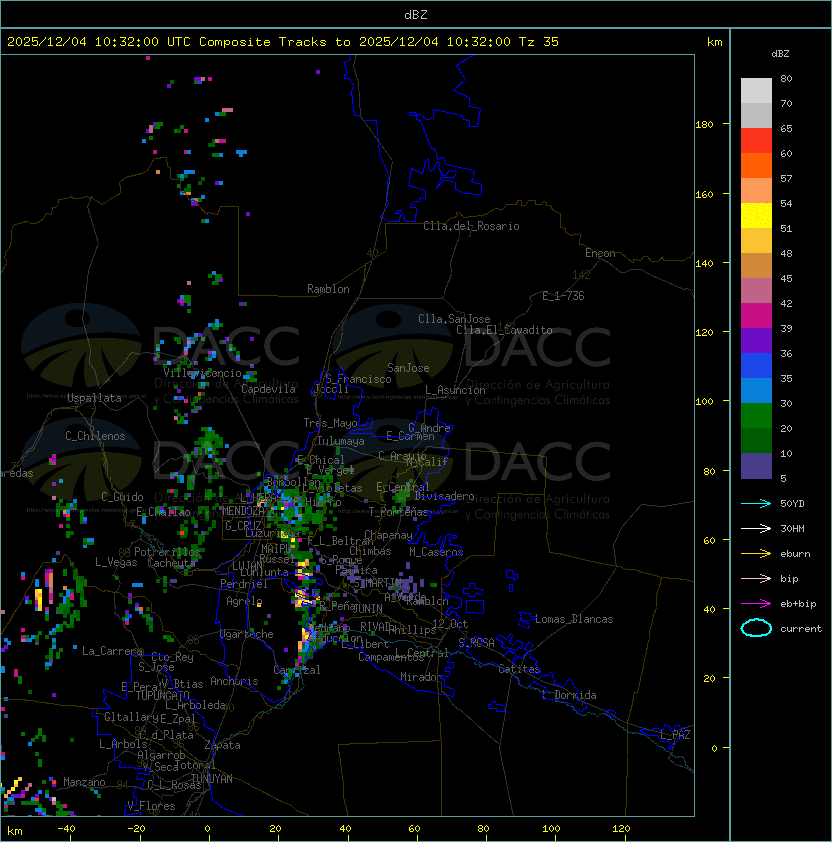Click the Tulumaya map label
Viewport: 832px width, 842px height.
coord(341,441)
